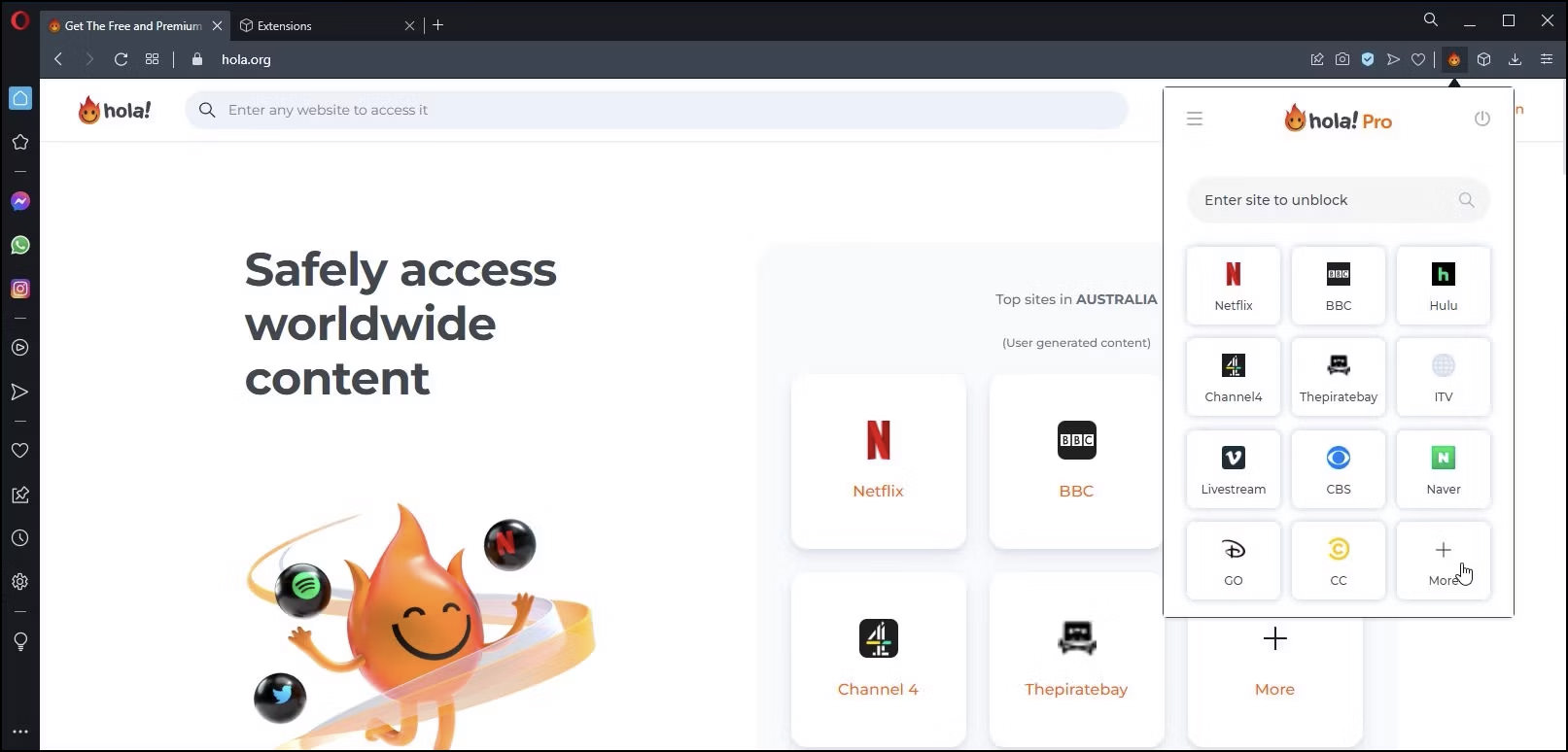
Task: Open sidebar setup three-dots menu
Action: 20,732
